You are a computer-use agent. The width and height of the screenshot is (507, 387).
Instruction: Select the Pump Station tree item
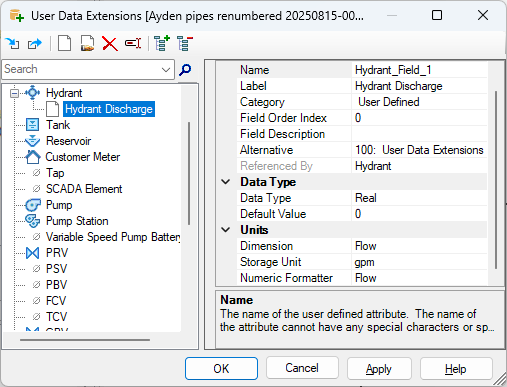pos(77,221)
